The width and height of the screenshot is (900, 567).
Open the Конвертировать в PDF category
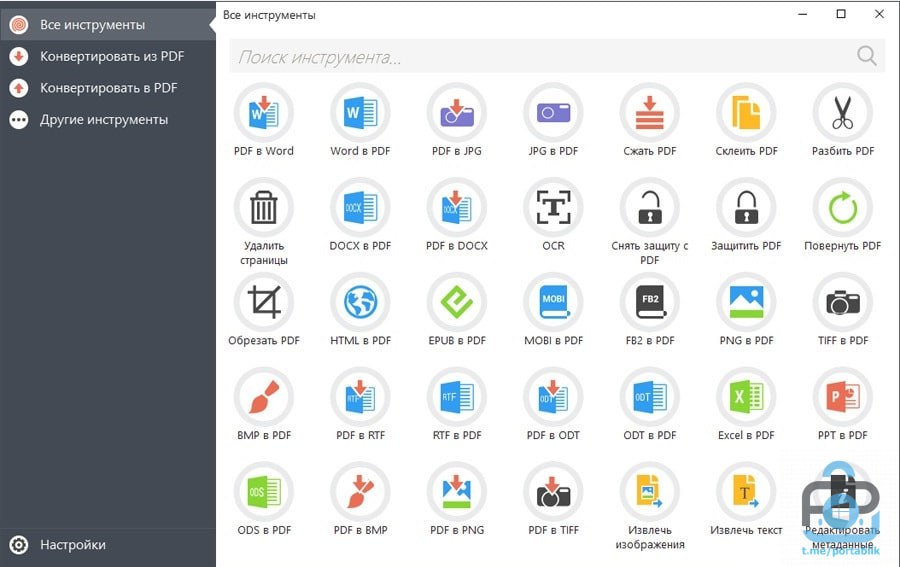pos(108,88)
